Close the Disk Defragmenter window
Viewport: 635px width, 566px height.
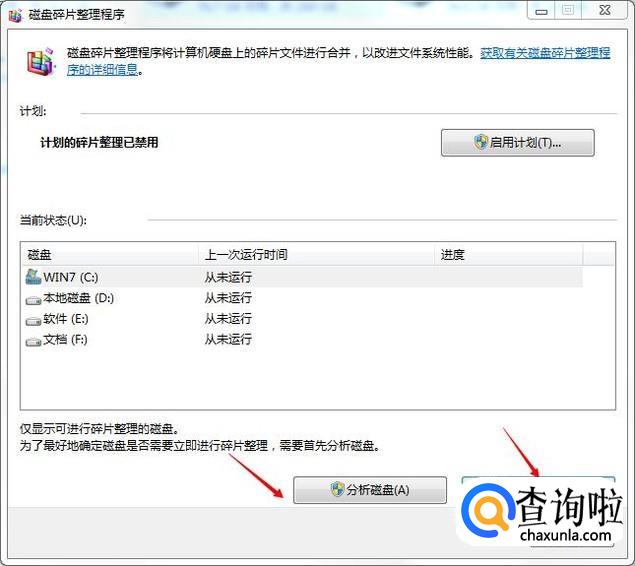click(x=605, y=10)
